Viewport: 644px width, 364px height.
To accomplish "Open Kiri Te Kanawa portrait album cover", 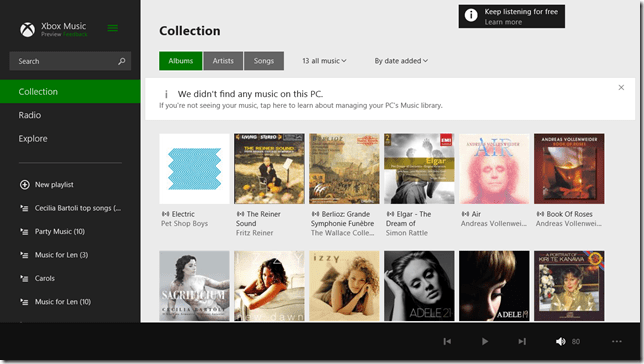I will pyautogui.click(x=569, y=286).
